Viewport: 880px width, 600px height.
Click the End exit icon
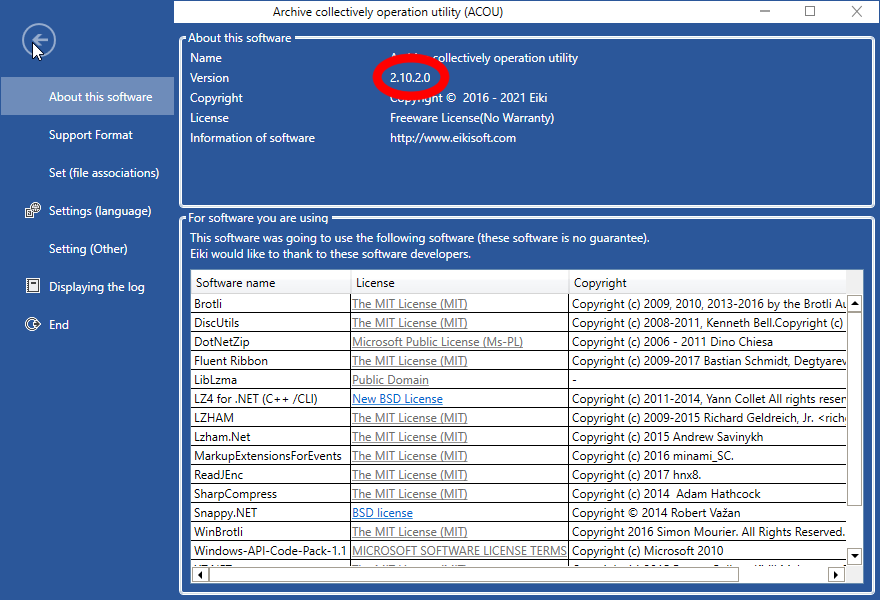pyautogui.click(x=31, y=325)
